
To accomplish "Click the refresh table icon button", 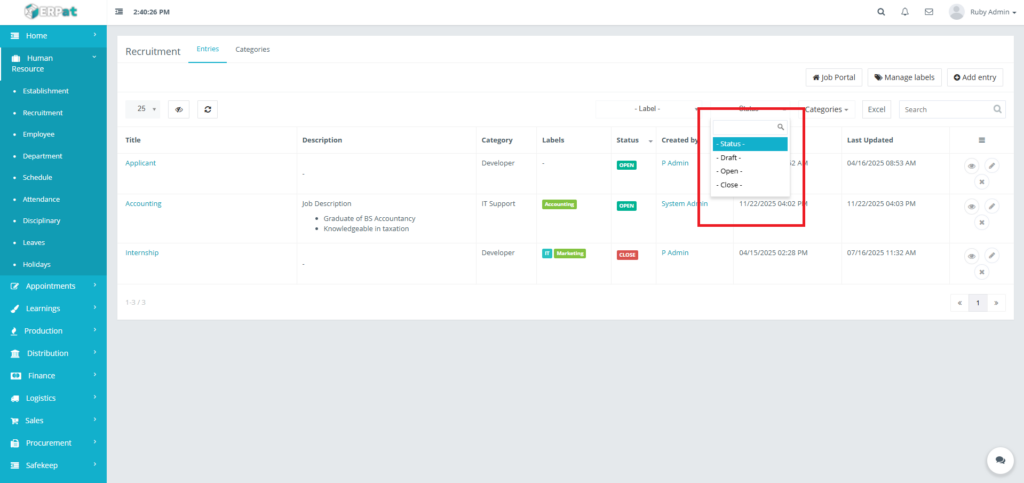I will (207, 109).
